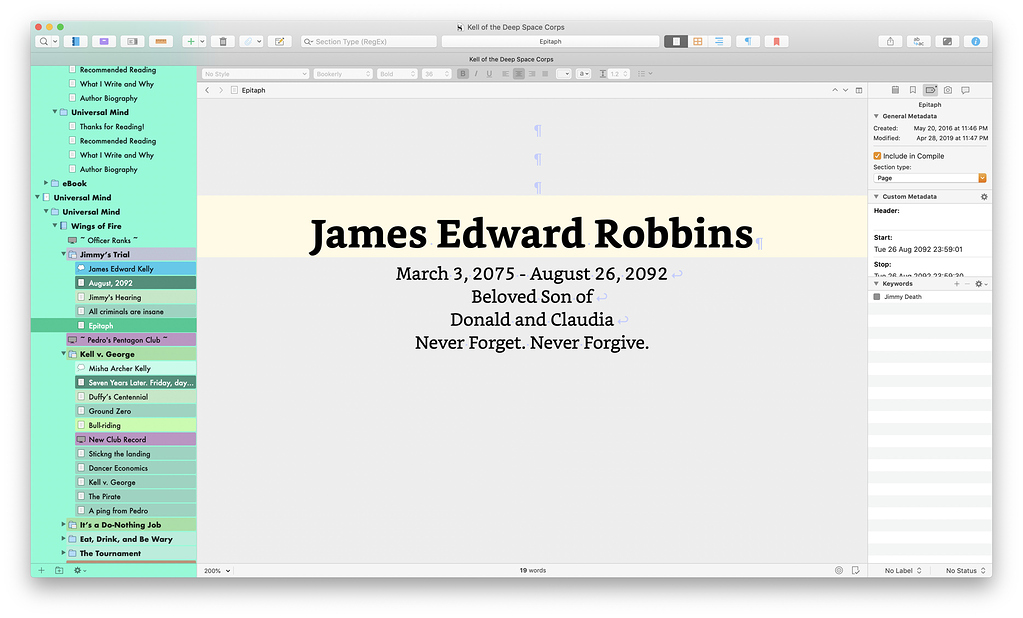This screenshot has height=618, width=1023.
Task: Click the split editor icon in the header
Action: [x=858, y=89]
